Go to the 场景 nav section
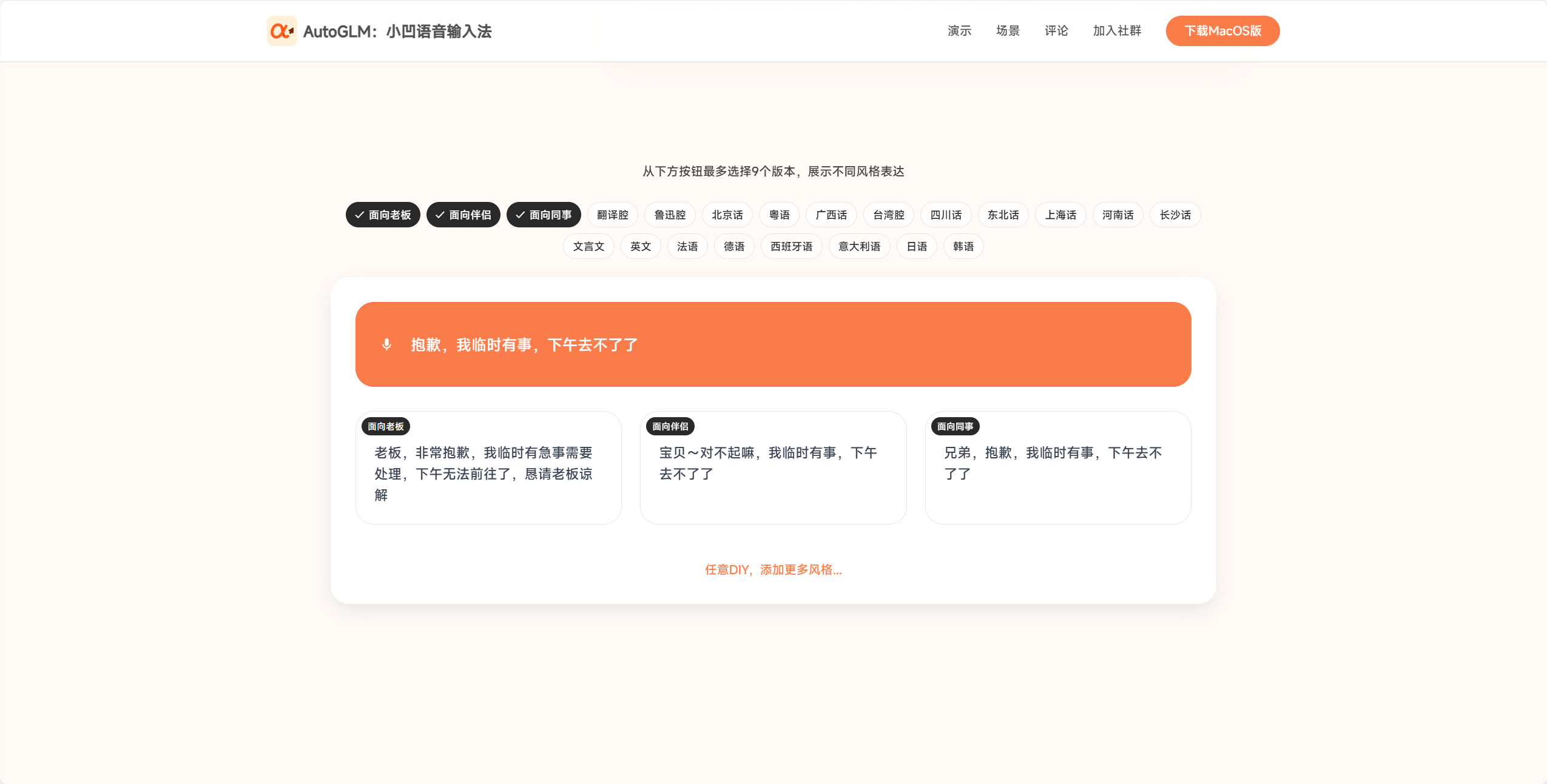Screen dimensions: 1547x784 (x=1008, y=31)
